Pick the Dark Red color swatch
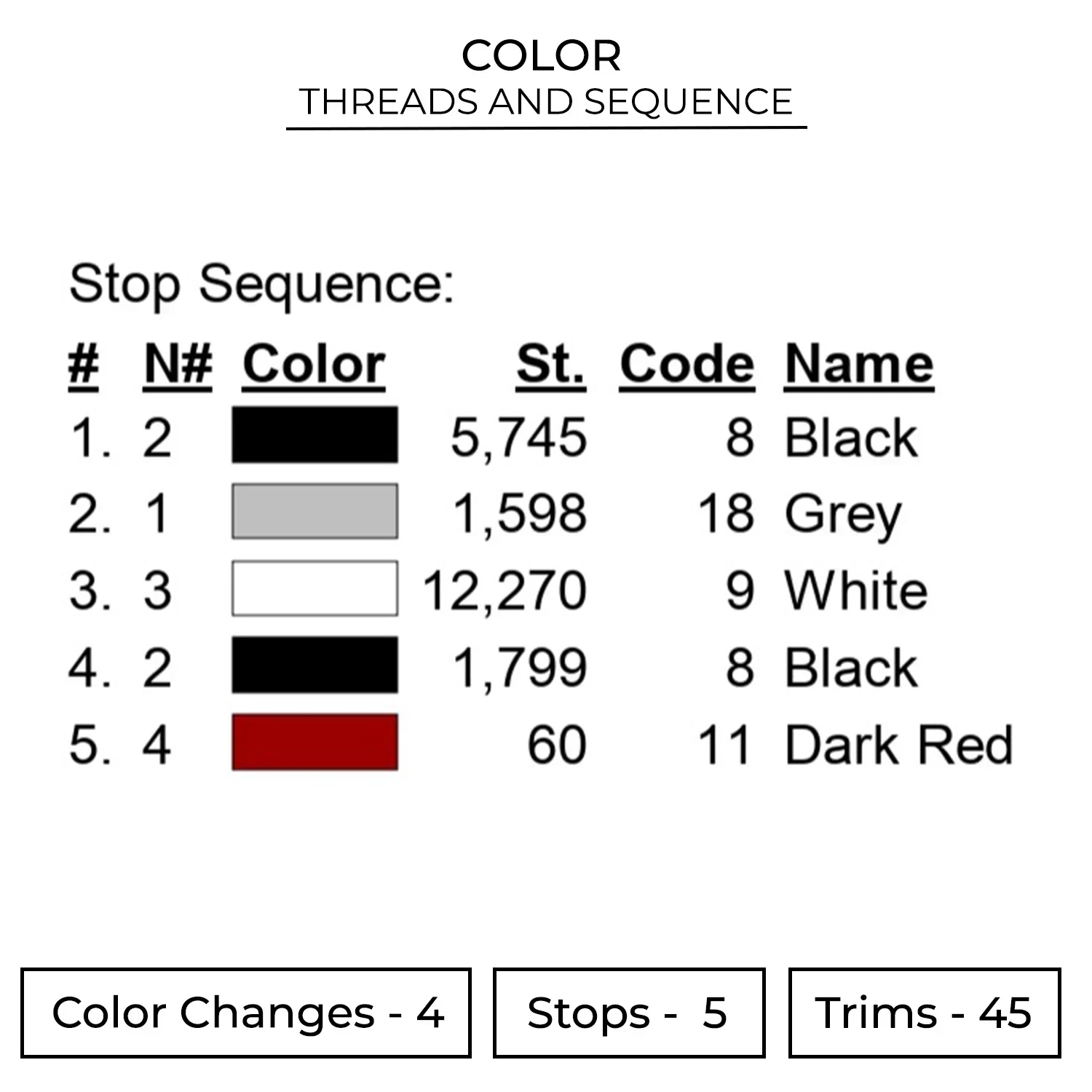The image size is (1092, 1092). 314,742
